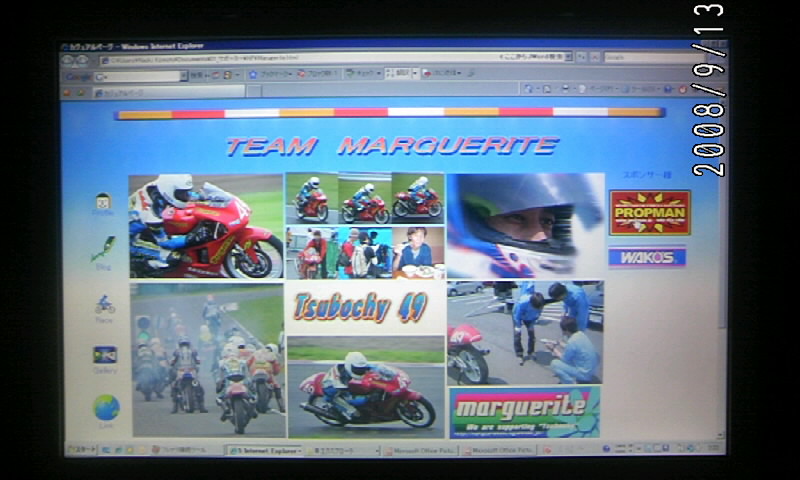Open the Race motorcycle icon
800x480 pixels.
[104, 308]
